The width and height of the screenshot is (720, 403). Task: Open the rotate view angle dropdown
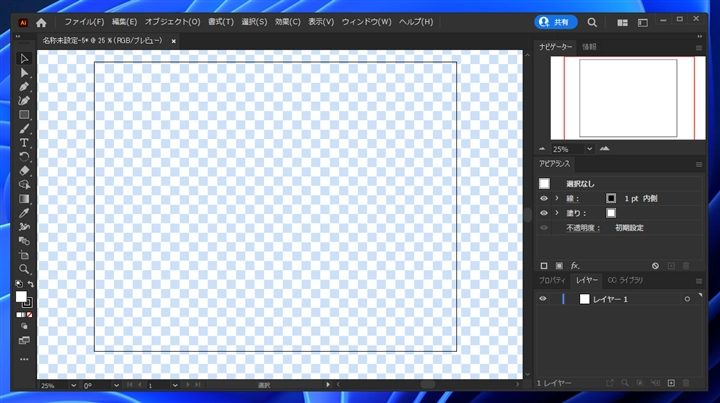coord(116,386)
